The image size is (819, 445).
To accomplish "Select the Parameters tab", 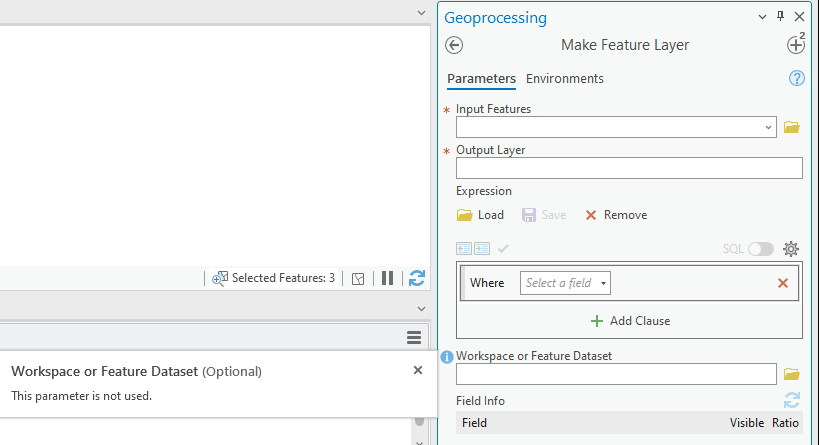I will 481,78.
